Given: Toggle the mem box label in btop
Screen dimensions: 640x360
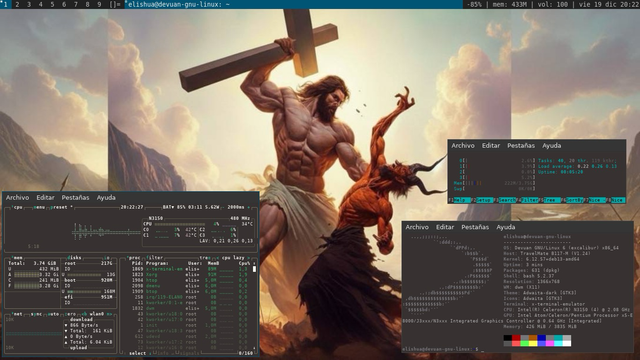Looking at the screenshot, I should click(x=17, y=258).
